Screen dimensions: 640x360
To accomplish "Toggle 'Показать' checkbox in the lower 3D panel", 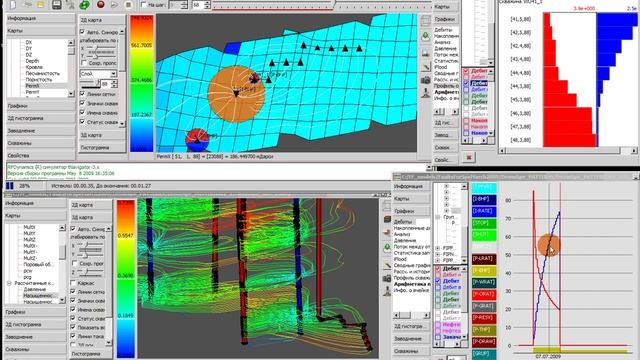I will (73, 327).
